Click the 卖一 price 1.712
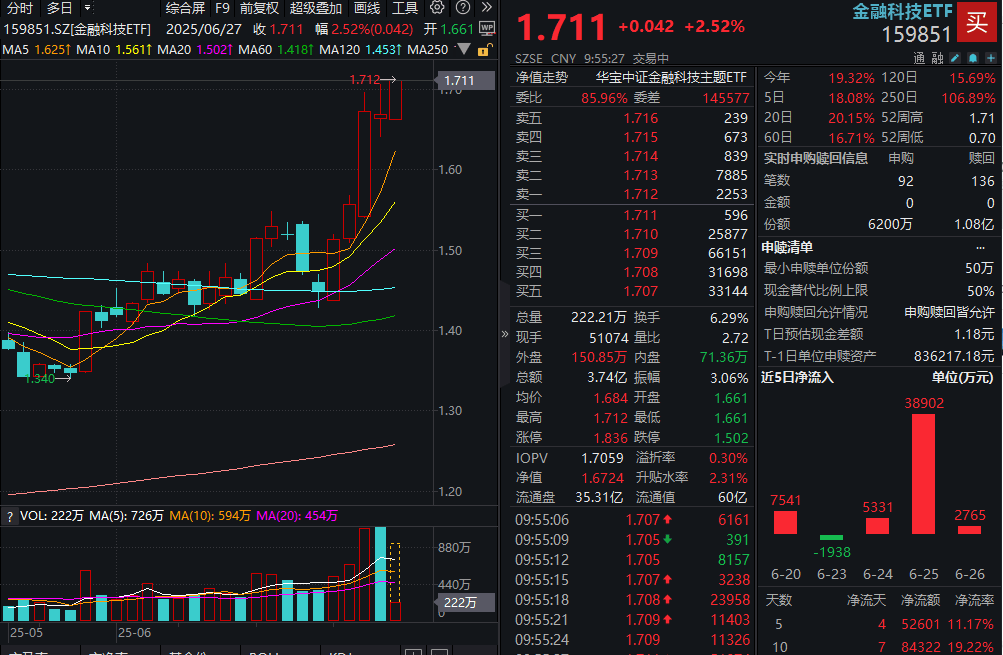The height and width of the screenshot is (655, 1003). (x=640, y=194)
